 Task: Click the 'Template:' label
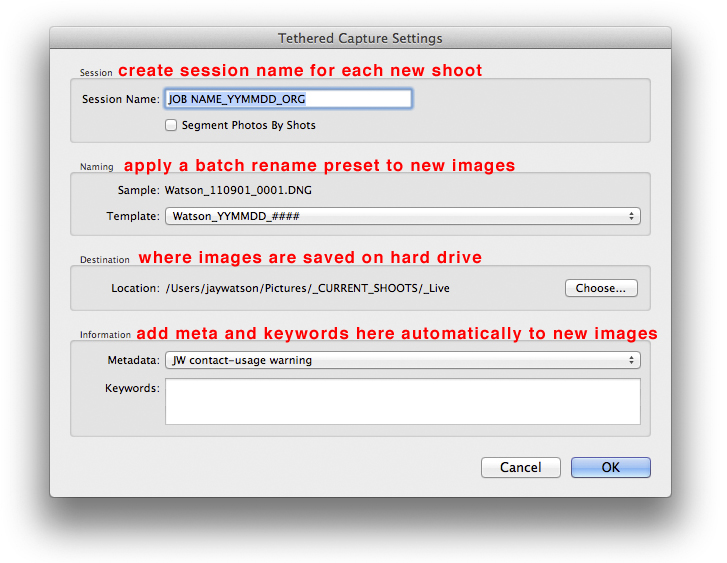132,216
